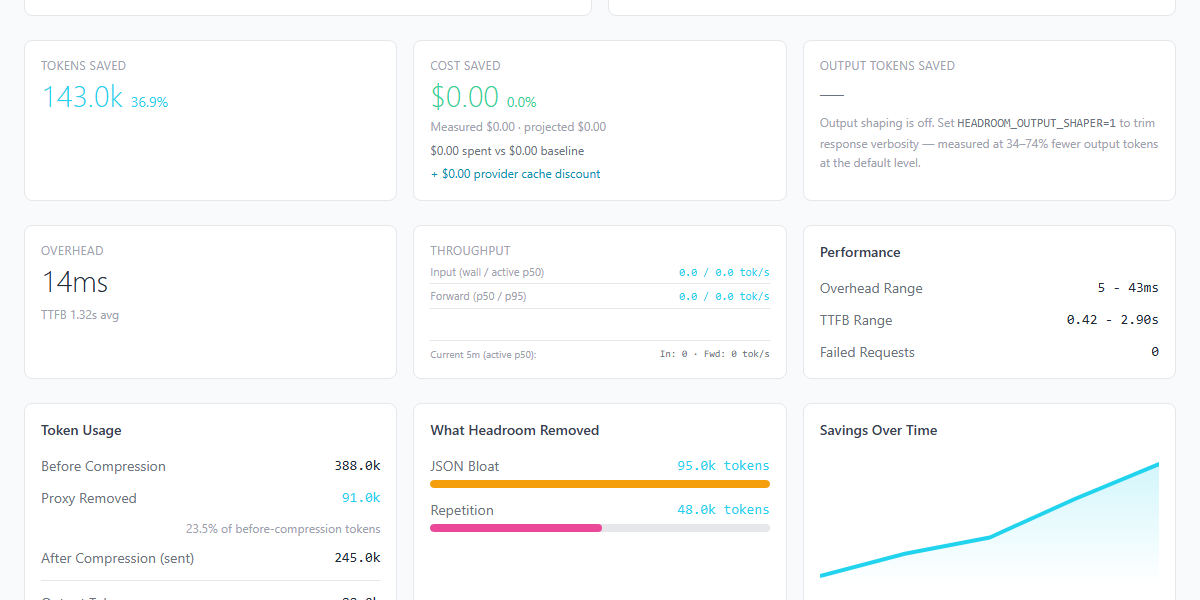Click the 143.0k tokens saved value
The image size is (1200, 600).
tap(82, 97)
